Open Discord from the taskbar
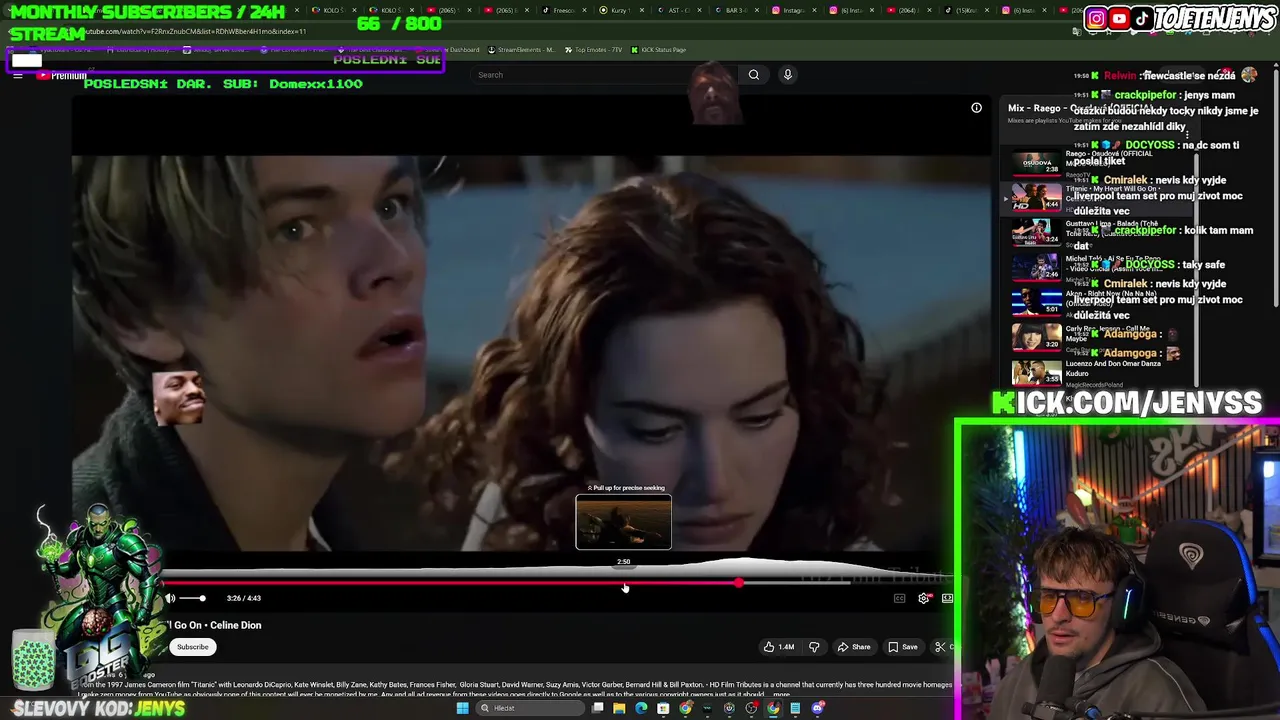The width and height of the screenshot is (1280, 720). click(817, 708)
